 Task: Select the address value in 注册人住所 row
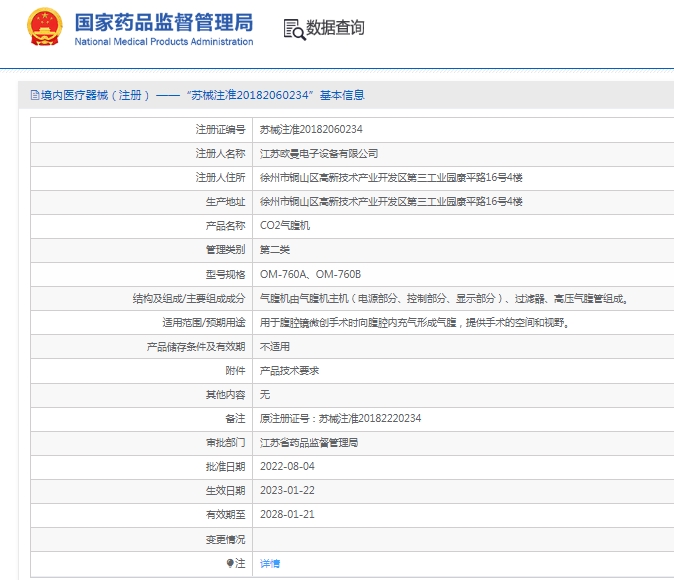click(391, 178)
